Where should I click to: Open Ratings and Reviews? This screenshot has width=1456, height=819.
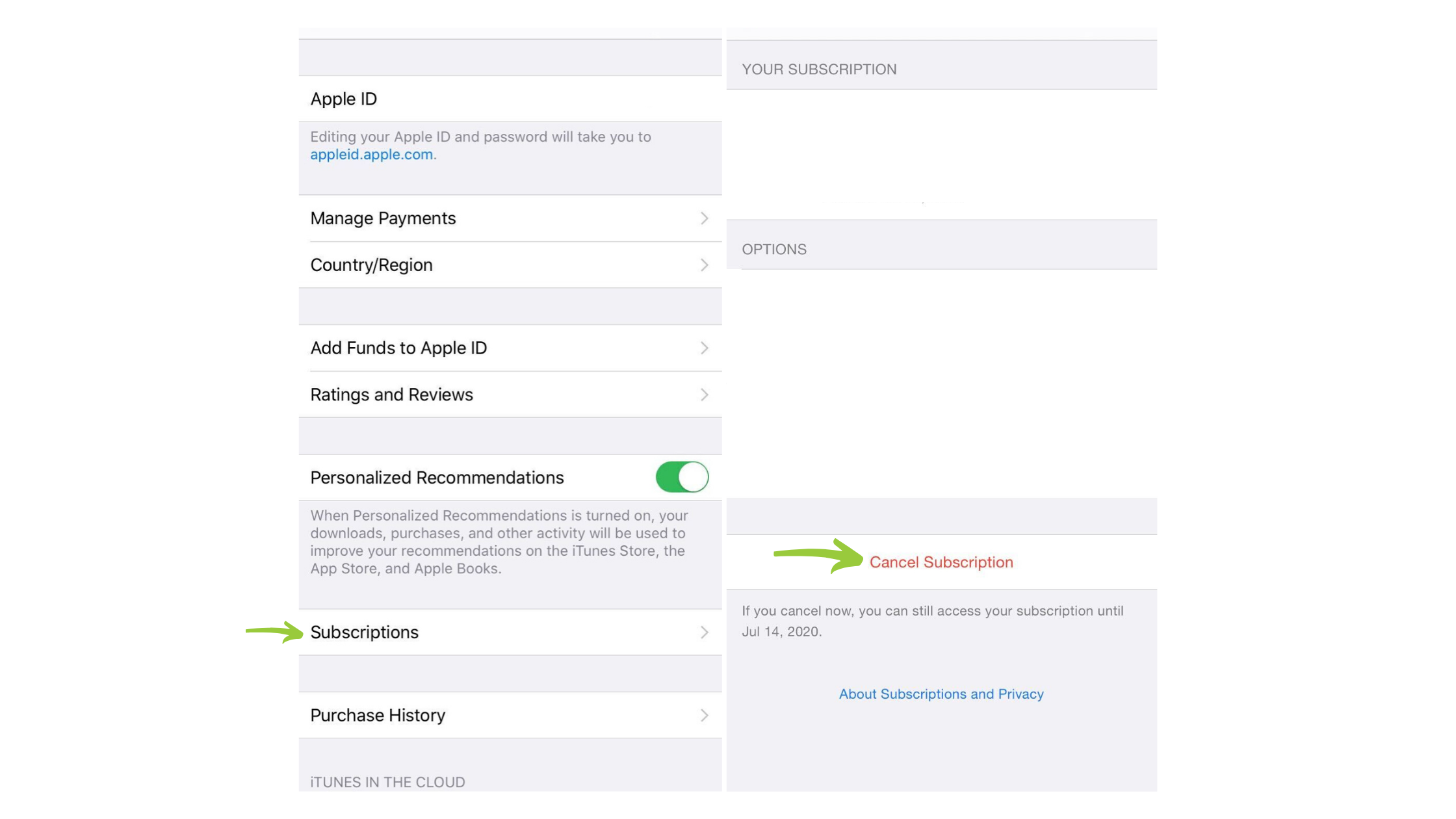(x=510, y=395)
